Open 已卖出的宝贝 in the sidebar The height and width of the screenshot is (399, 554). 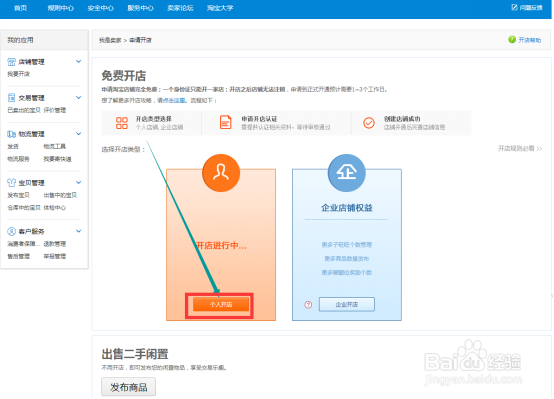click(24, 110)
